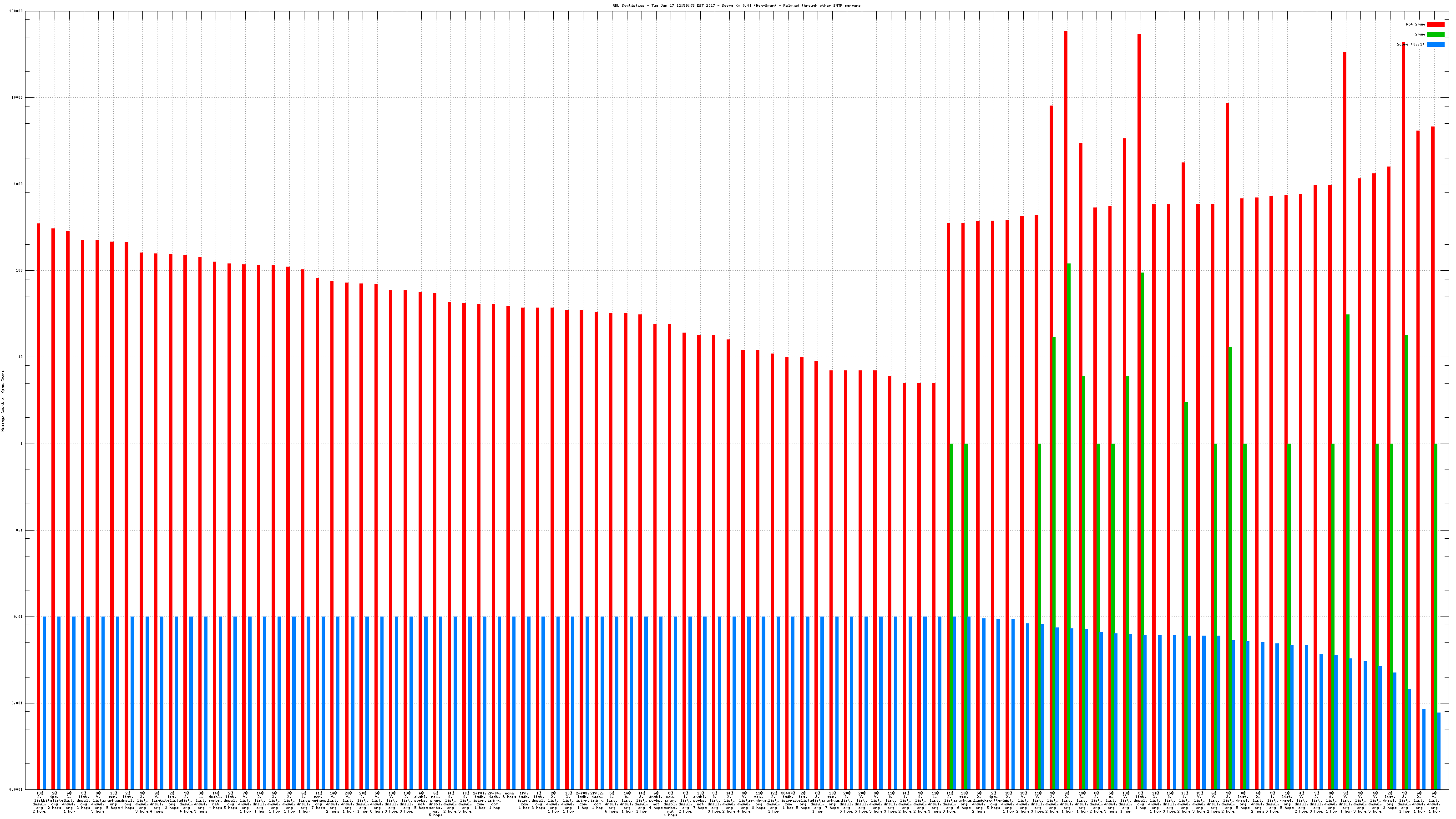Click the 'Score (0..1)' legend text
This screenshot has height=819, width=1456.
click(1410, 44)
